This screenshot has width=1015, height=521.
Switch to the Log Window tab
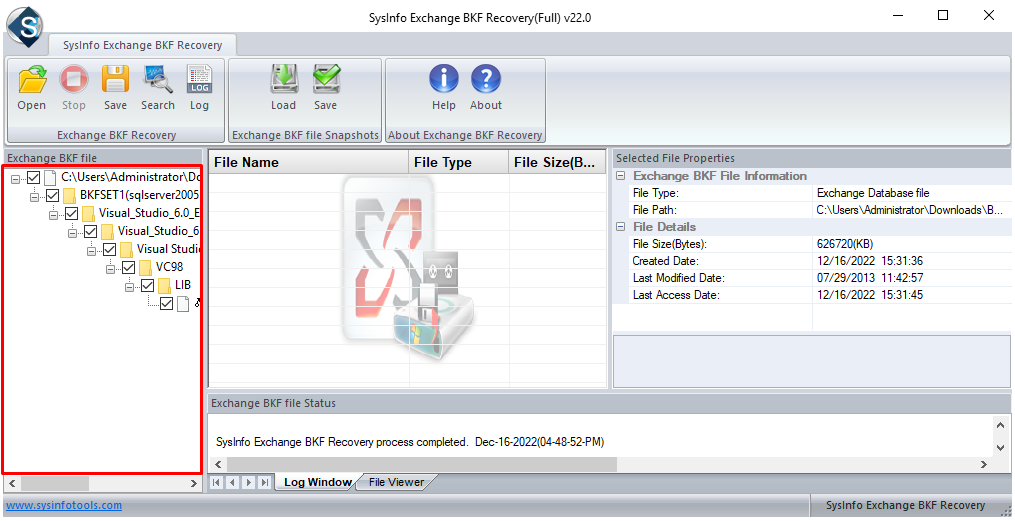pyautogui.click(x=318, y=482)
